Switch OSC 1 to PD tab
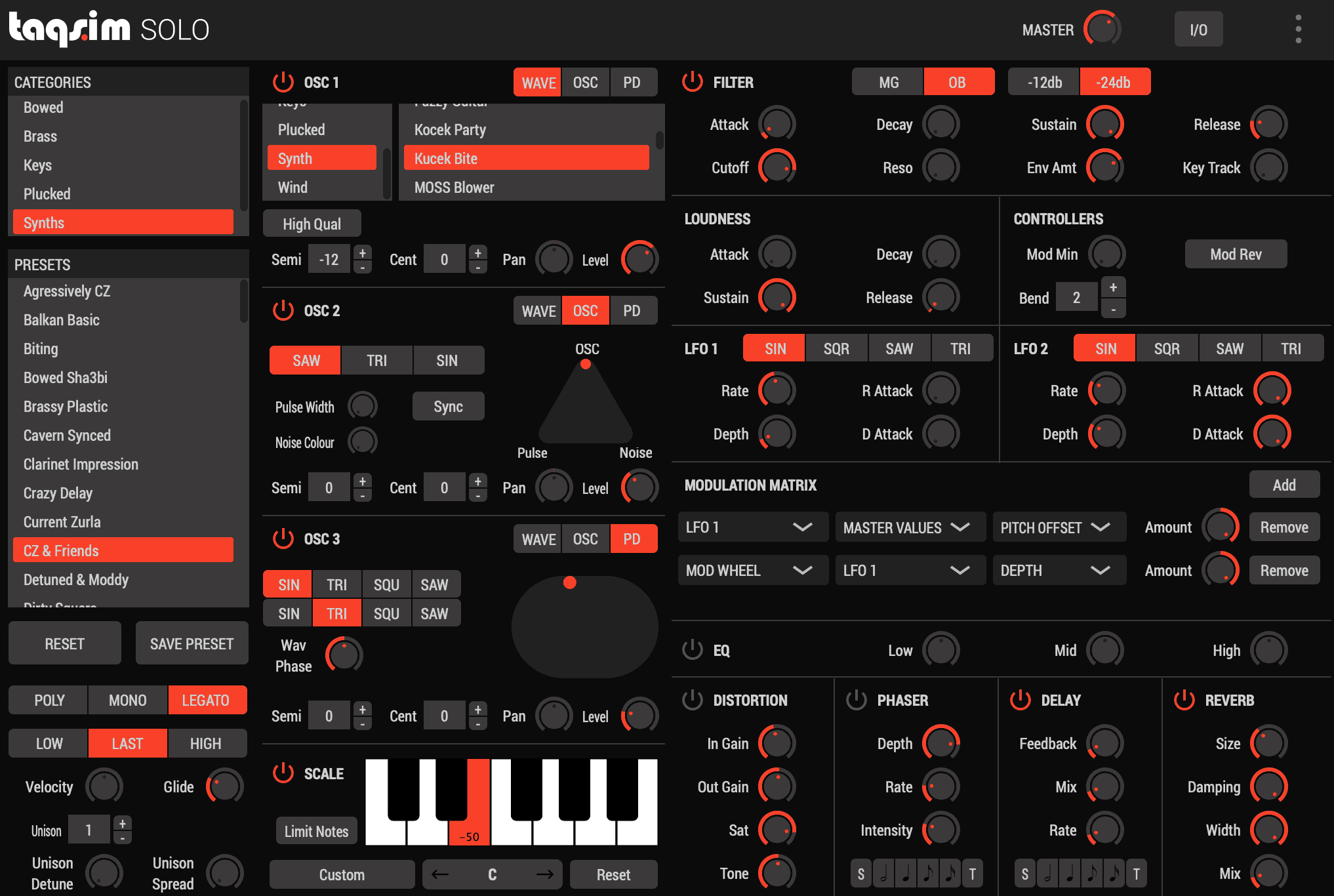This screenshot has height=896, width=1334. click(632, 82)
